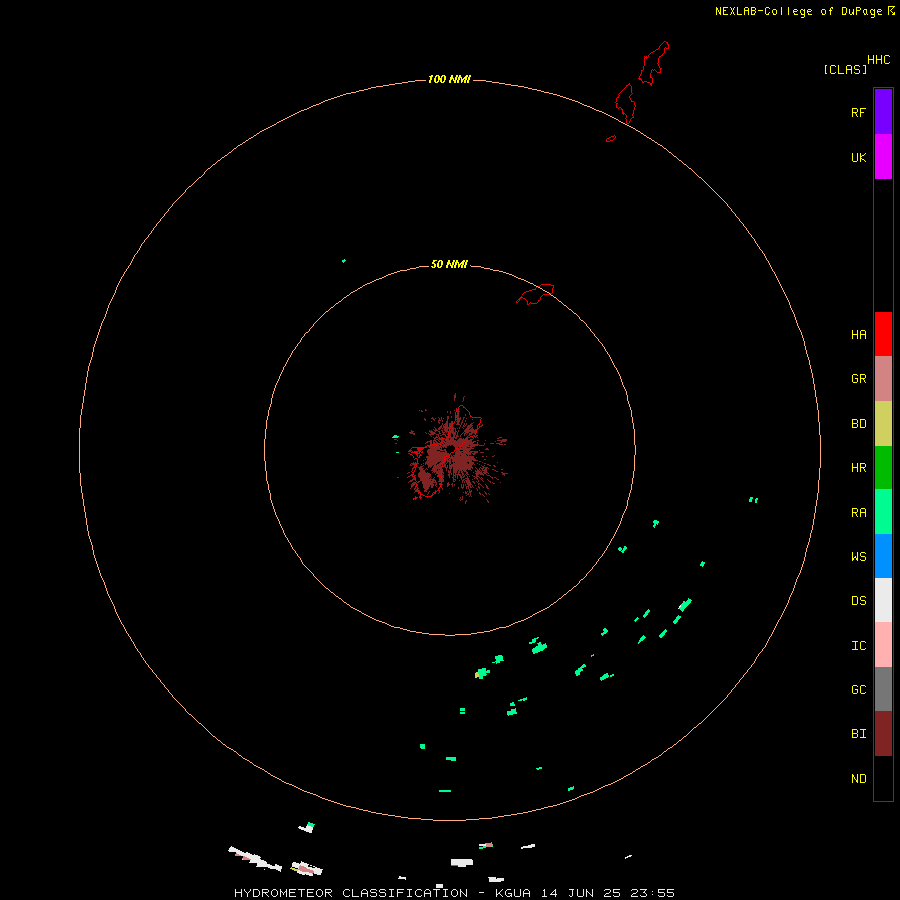Click the NEXLAB-College of DuPage text
The image size is (900, 900).
pos(800,11)
